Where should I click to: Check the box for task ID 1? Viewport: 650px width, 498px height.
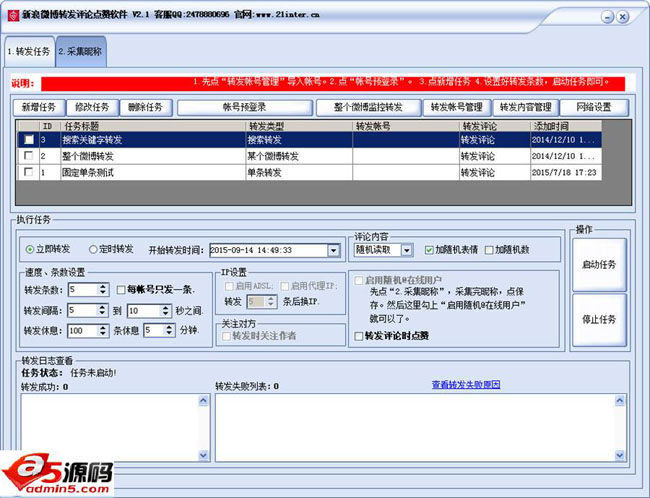[29, 172]
